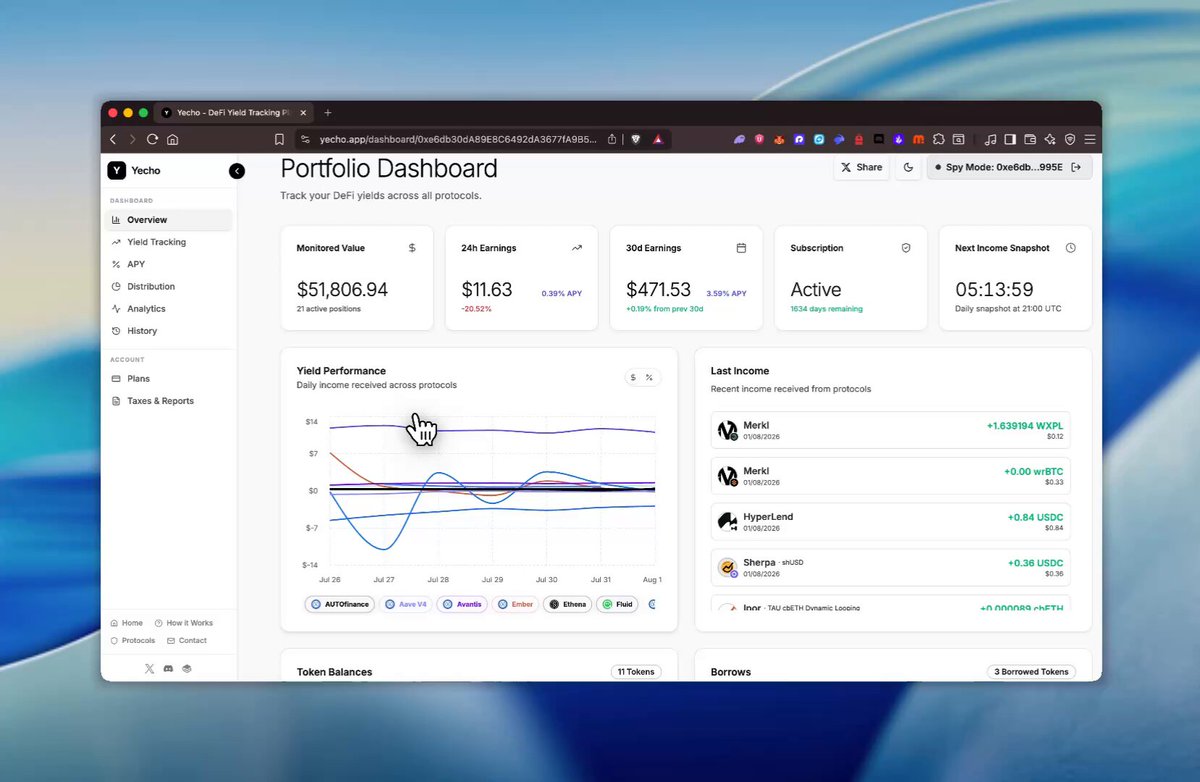
Task: Click the yecho.app address bar
Action: tap(458, 139)
